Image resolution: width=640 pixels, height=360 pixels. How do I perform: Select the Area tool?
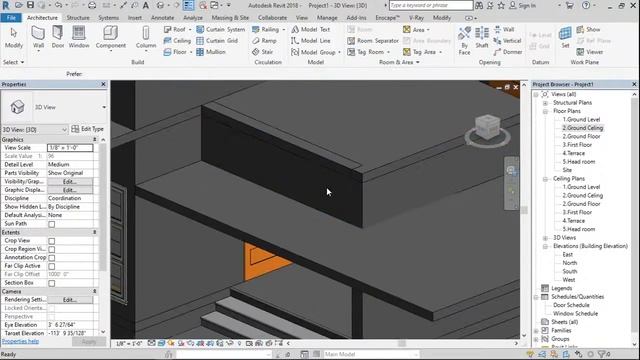416,29
